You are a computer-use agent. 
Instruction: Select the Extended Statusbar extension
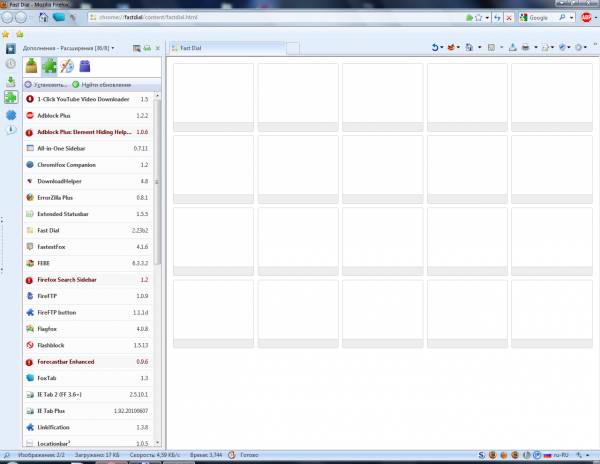pyautogui.click(x=88, y=214)
